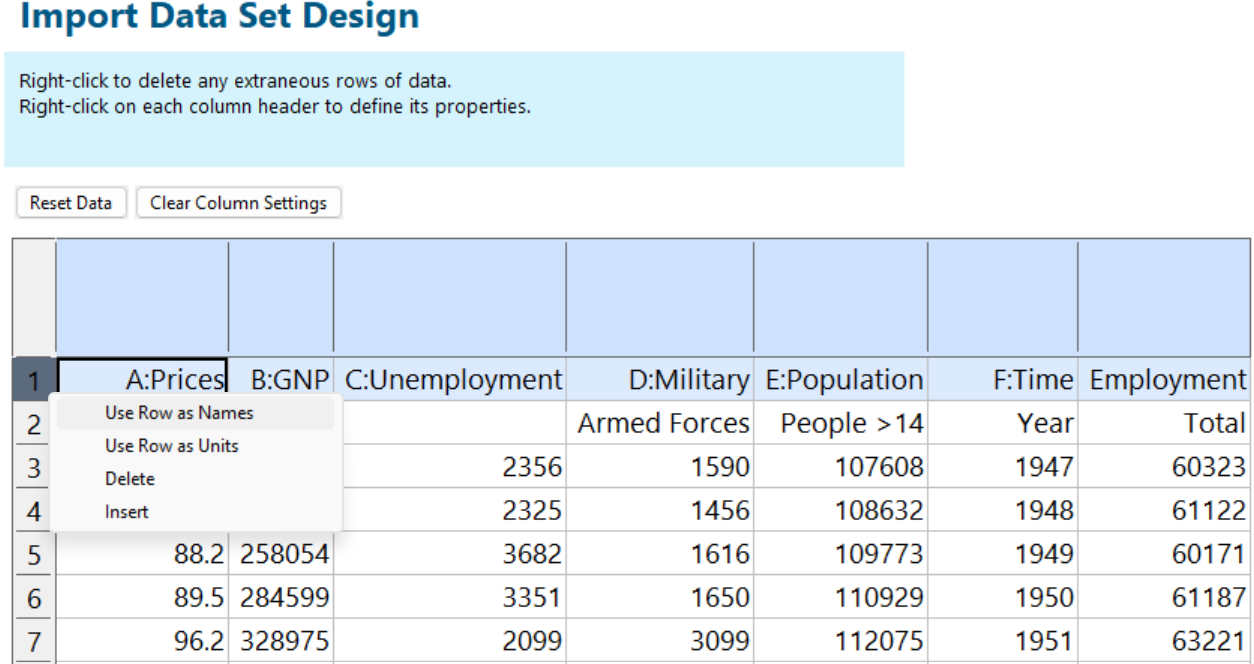Click the cell with value 2325
The height and width of the screenshot is (664, 1254).
point(450,511)
